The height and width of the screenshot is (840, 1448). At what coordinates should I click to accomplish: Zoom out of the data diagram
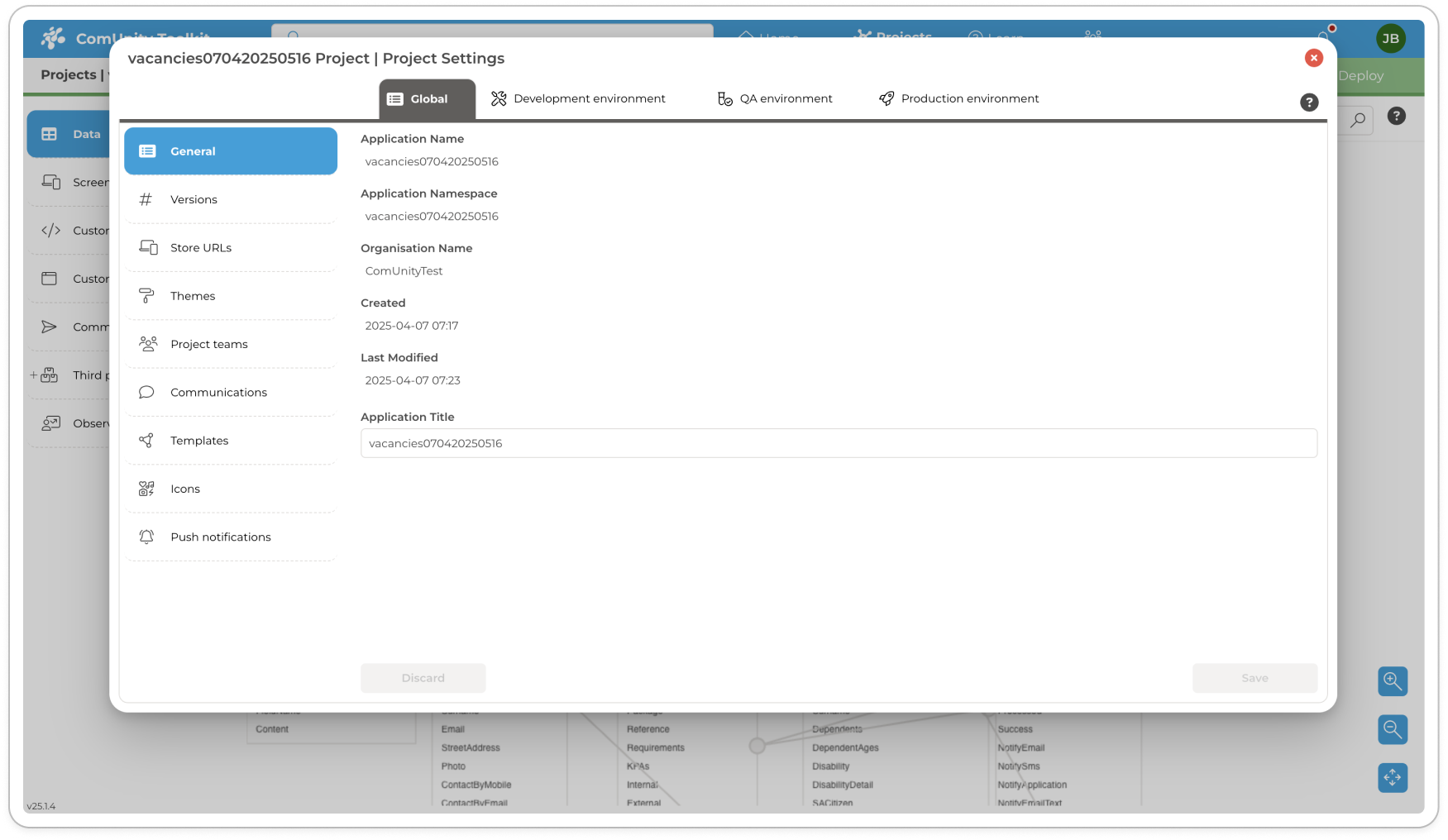[1393, 729]
